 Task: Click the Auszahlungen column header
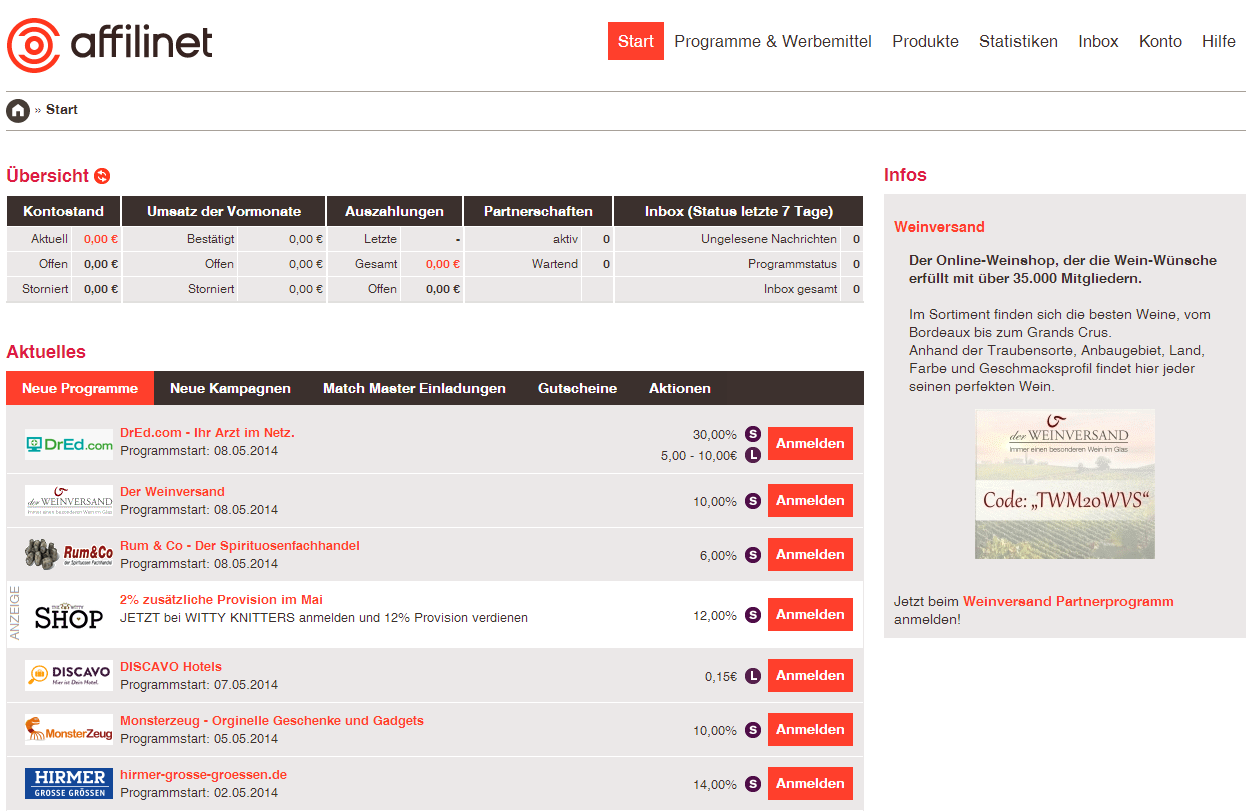pyautogui.click(x=394, y=211)
